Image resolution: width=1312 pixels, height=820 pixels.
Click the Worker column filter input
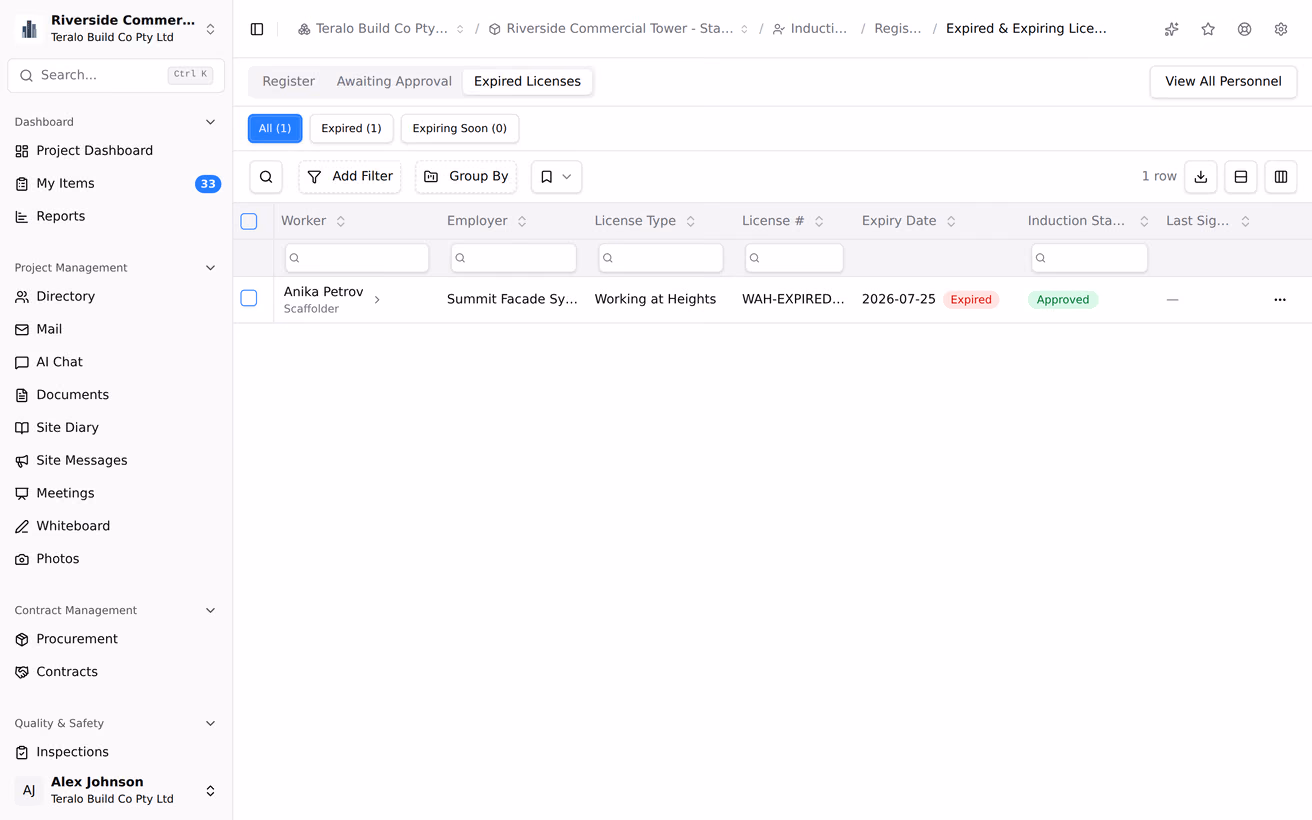(x=357, y=258)
